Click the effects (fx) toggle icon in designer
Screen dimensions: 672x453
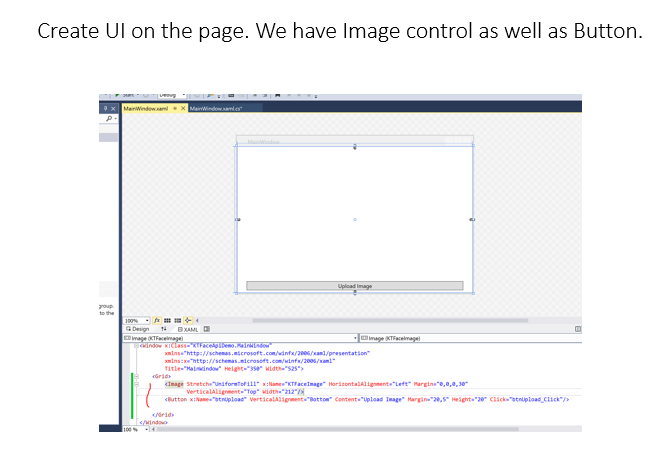[x=156, y=320]
